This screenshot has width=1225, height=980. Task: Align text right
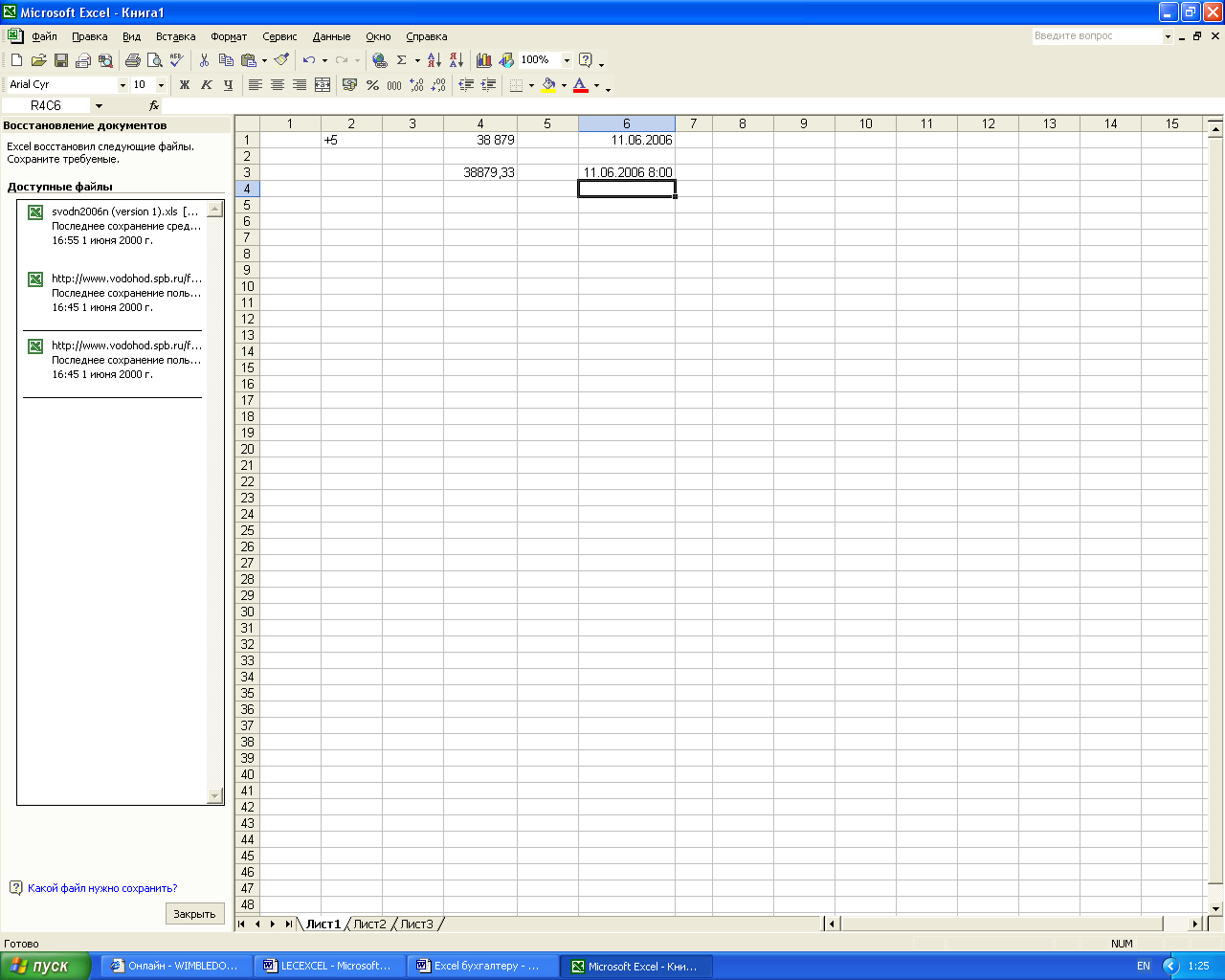300,85
